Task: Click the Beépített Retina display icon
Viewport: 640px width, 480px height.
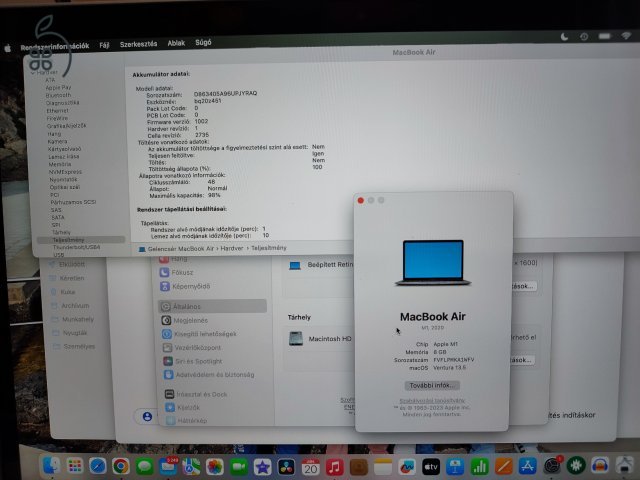Action: click(x=295, y=265)
